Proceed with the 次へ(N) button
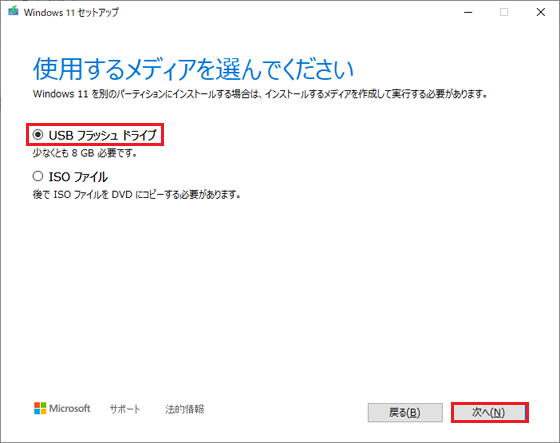 click(x=490, y=413)
